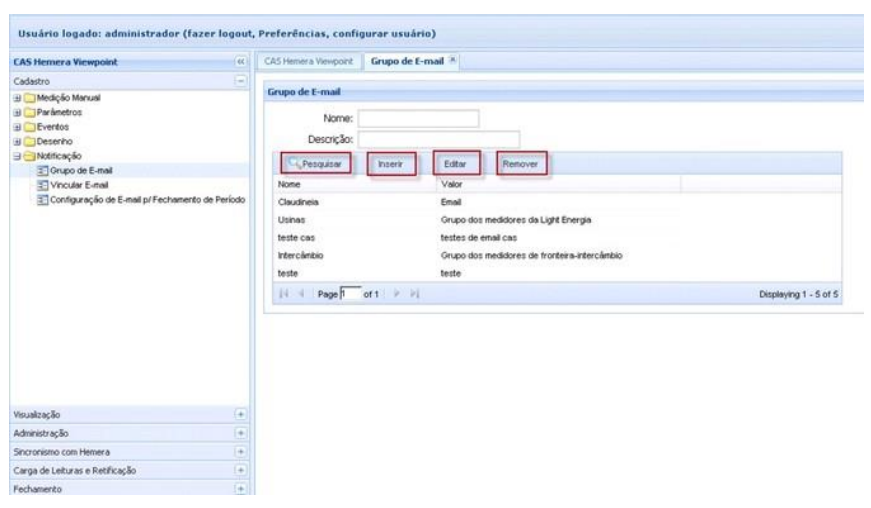
Task: Expand the Parâmetros tree folder
Action: (17, 113)
